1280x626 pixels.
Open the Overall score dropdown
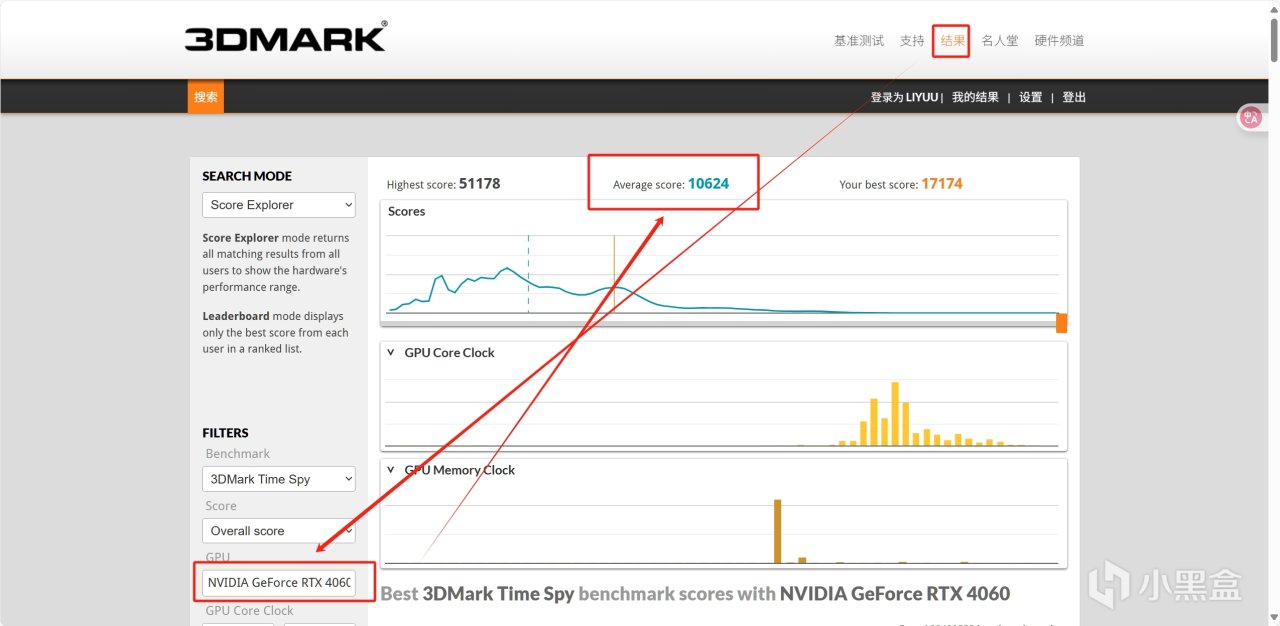point(279,531)
